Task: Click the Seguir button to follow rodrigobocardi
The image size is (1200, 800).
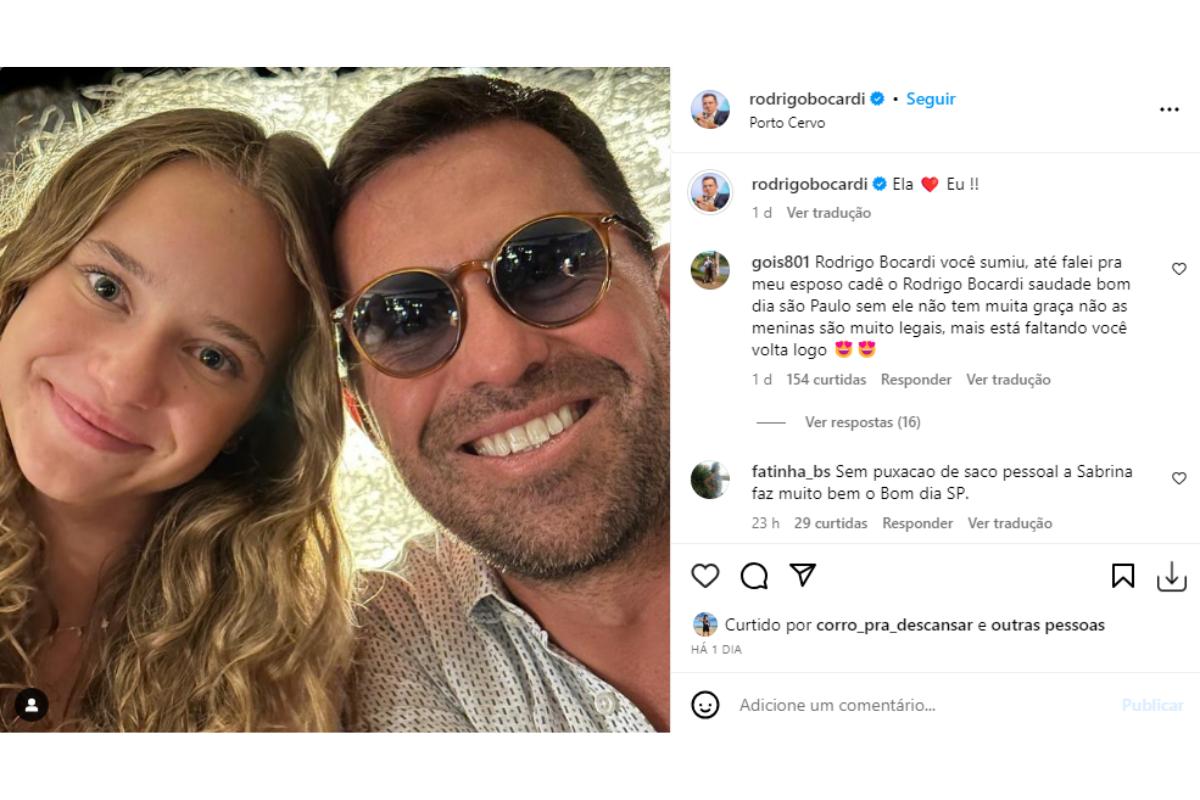Action: (x=930, y=98)
